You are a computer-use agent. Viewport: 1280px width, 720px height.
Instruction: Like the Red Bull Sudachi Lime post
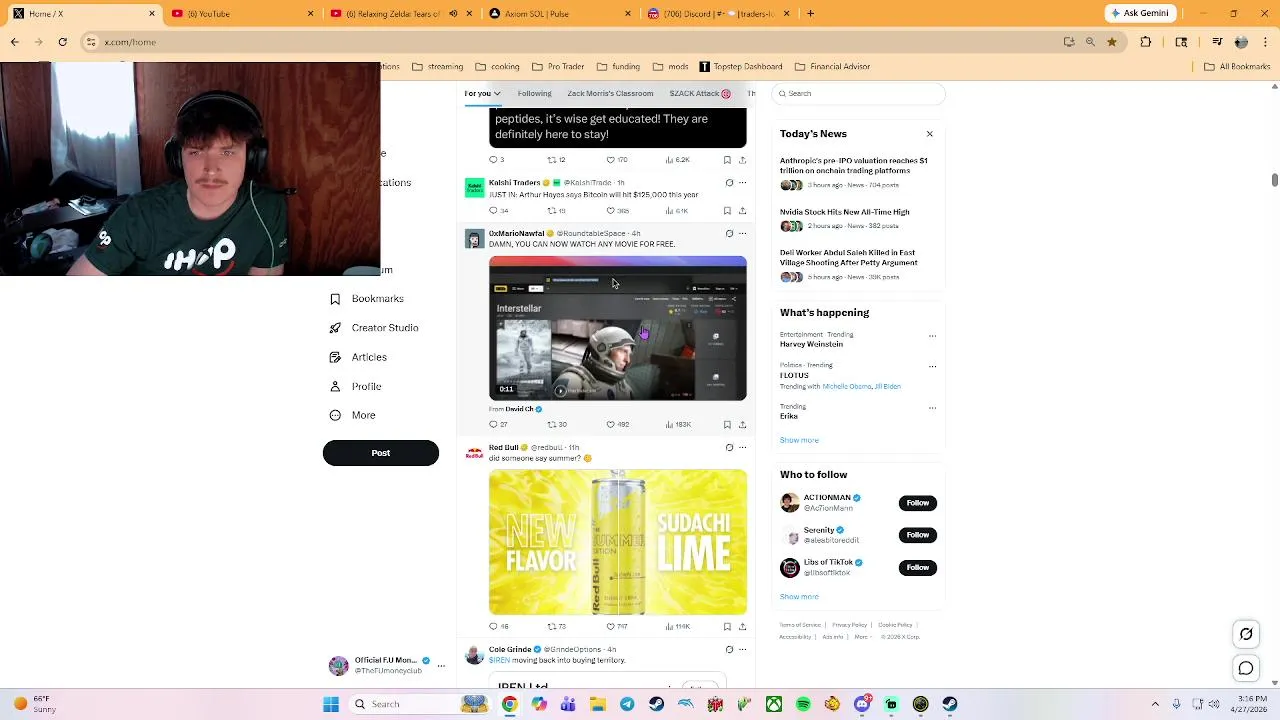point(611,626)
